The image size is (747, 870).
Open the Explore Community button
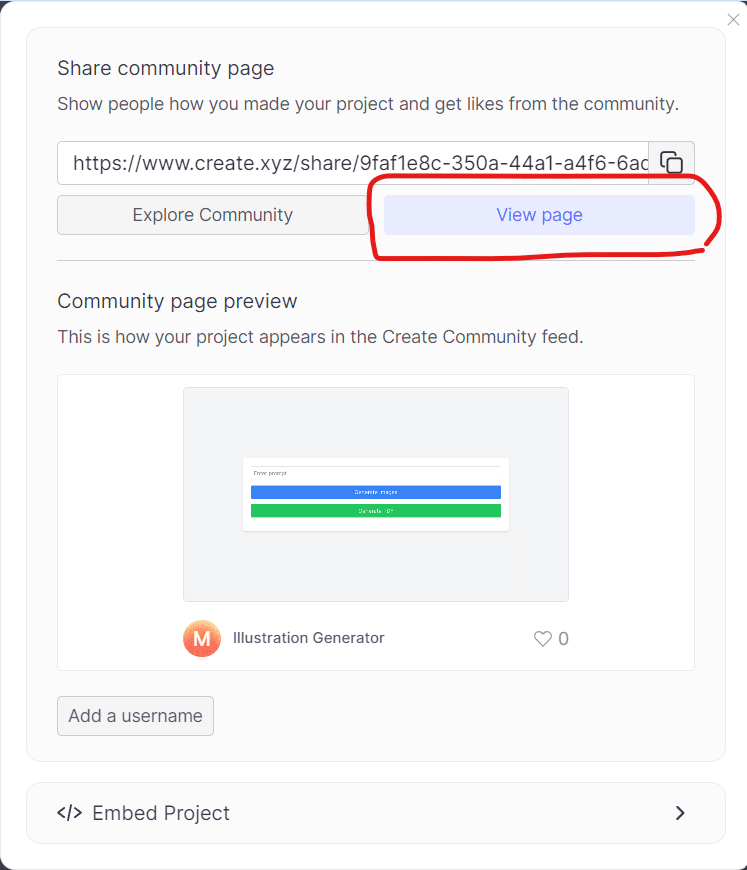coord(213,215)
